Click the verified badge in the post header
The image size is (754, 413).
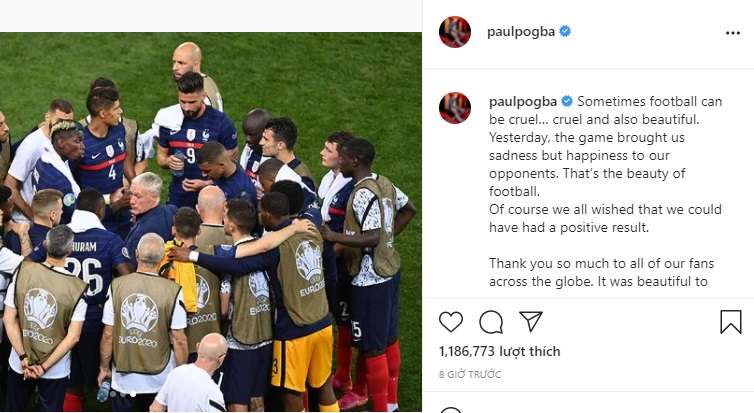coord(565,31)
